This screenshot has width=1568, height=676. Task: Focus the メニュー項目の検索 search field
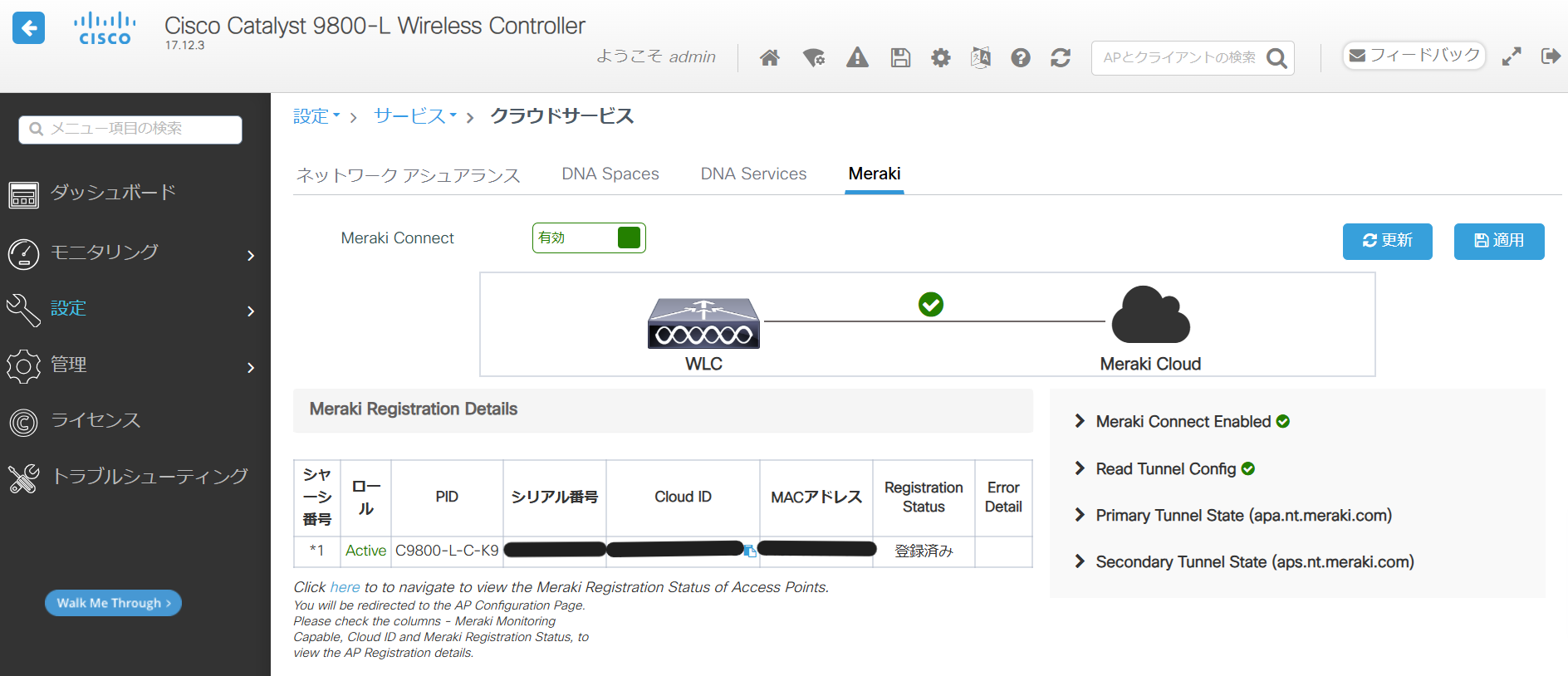pos(130,130)
